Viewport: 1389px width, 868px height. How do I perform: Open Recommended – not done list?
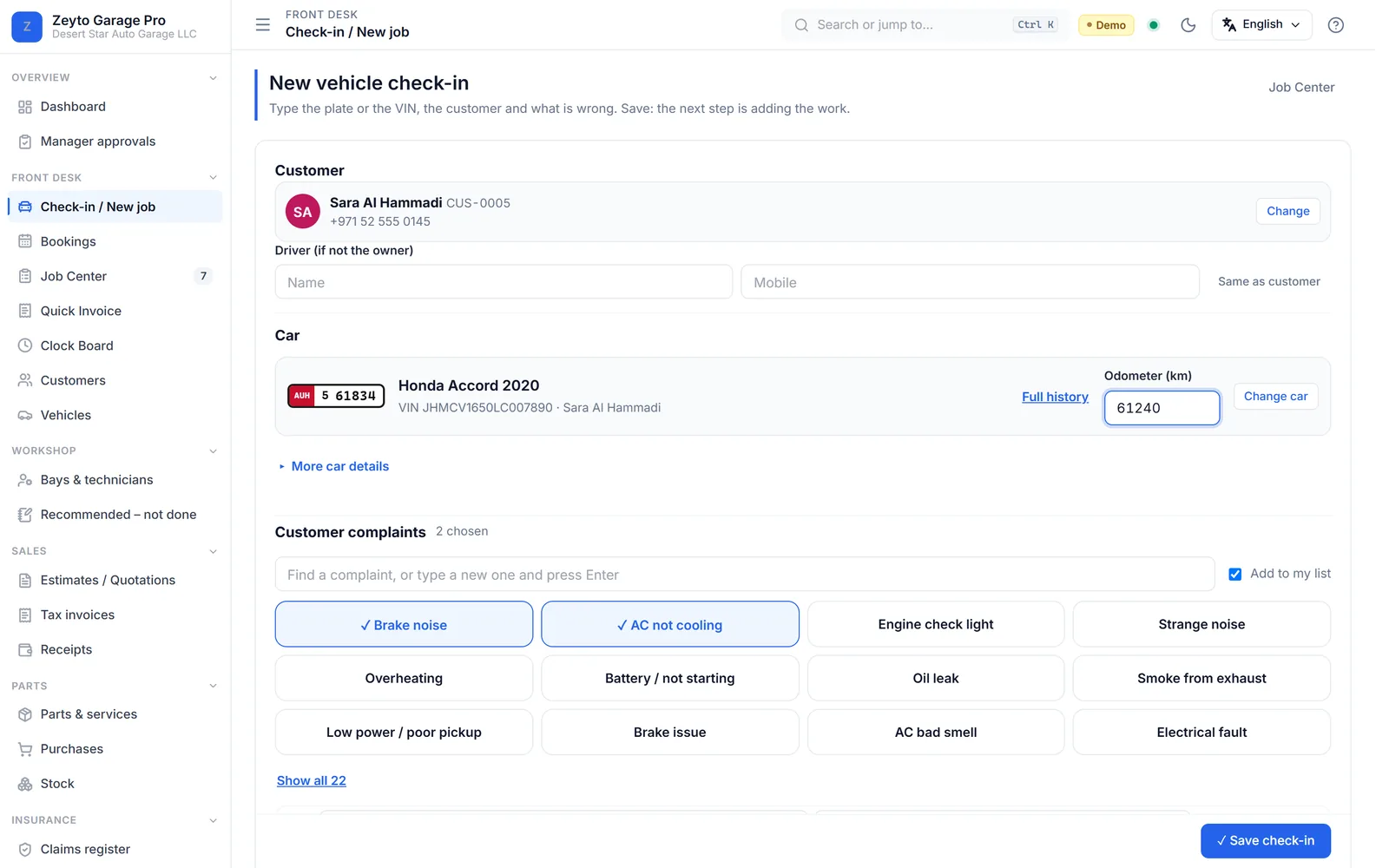115,515
